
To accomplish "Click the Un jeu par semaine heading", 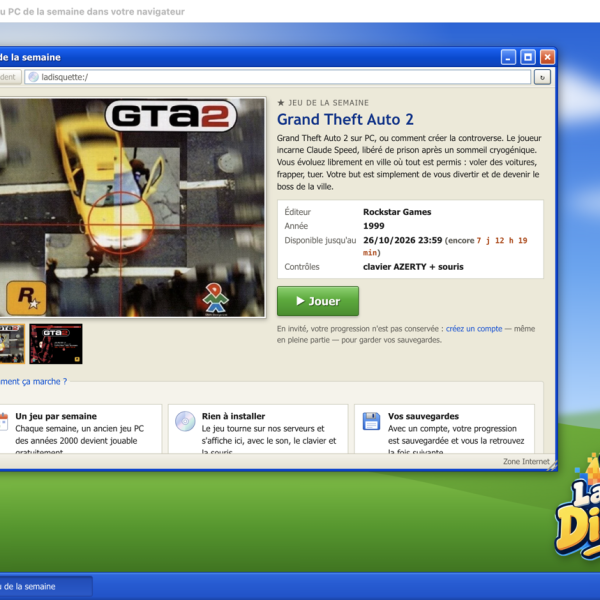I will (x=56, y=416).
